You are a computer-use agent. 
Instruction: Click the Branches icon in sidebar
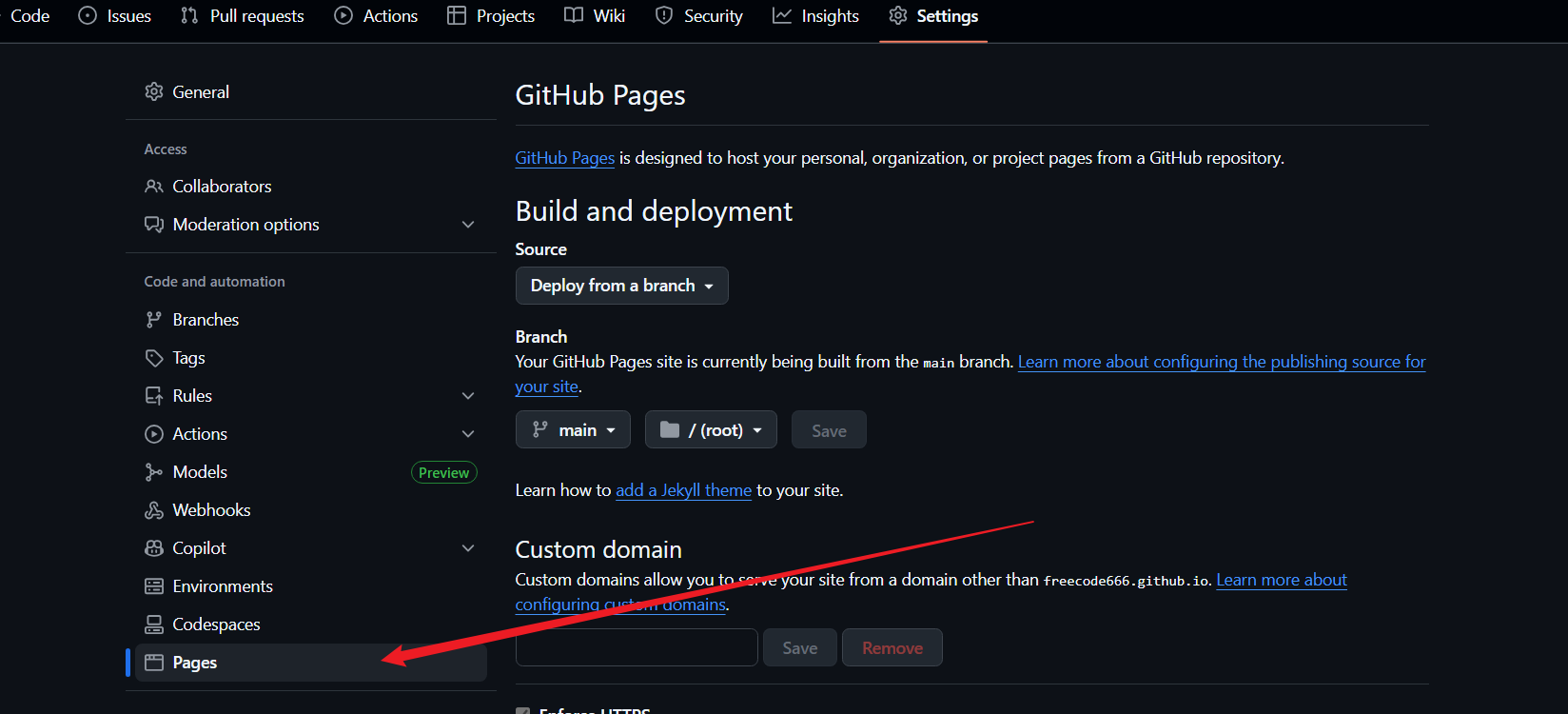coord(153,320)
